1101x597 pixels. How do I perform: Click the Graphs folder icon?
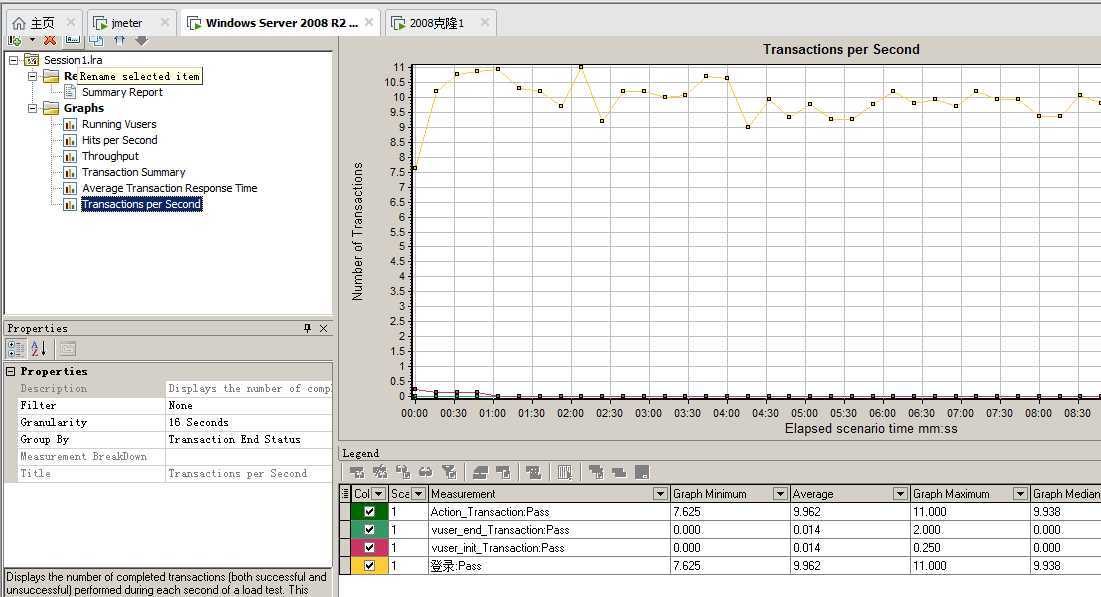[51, 108]
